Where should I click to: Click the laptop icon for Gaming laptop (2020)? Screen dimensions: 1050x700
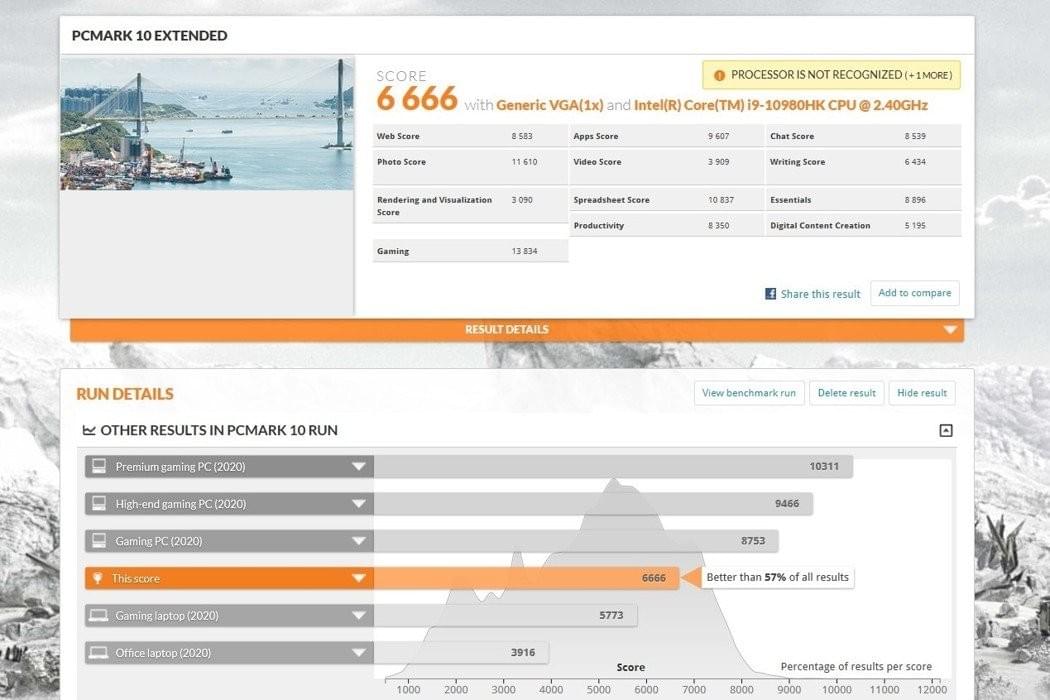99,615
